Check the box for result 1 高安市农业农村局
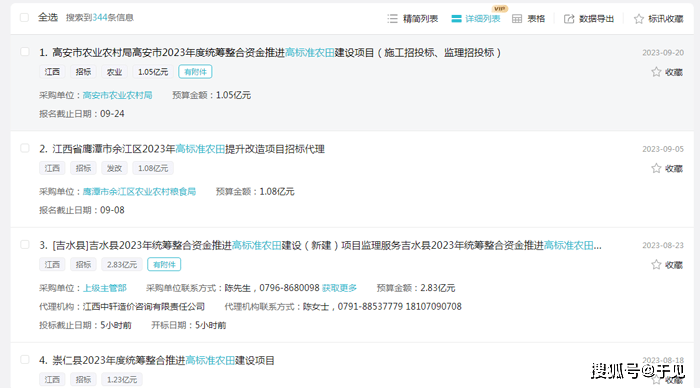This screenshot has height=388, width=700. click(x=25, y=52)
